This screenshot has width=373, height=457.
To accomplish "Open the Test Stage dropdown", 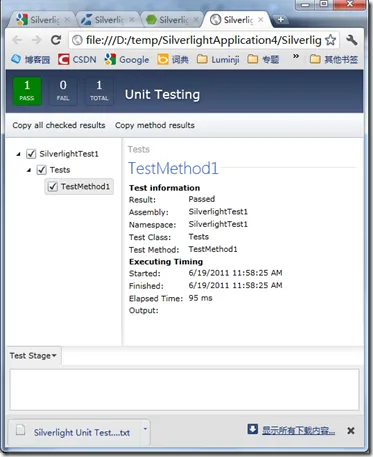I will click(x=33, y=356).
